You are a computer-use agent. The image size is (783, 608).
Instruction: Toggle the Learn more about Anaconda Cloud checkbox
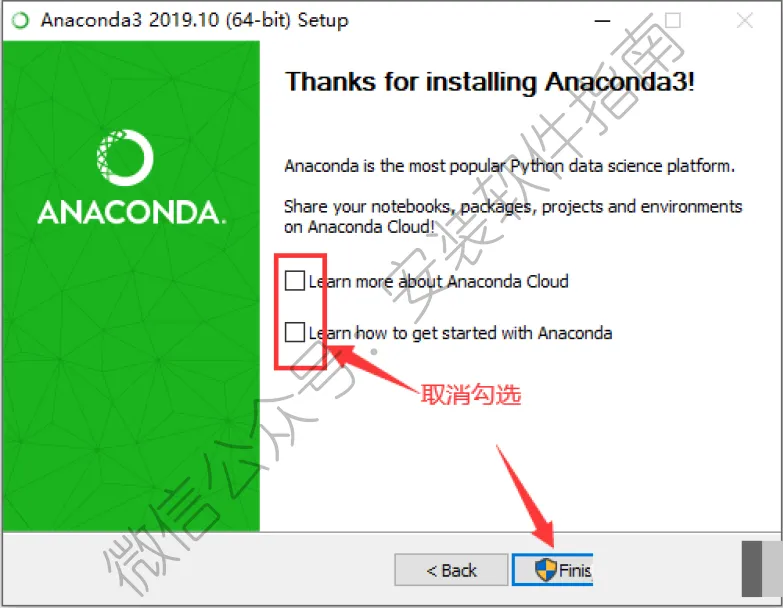[295, 281]
